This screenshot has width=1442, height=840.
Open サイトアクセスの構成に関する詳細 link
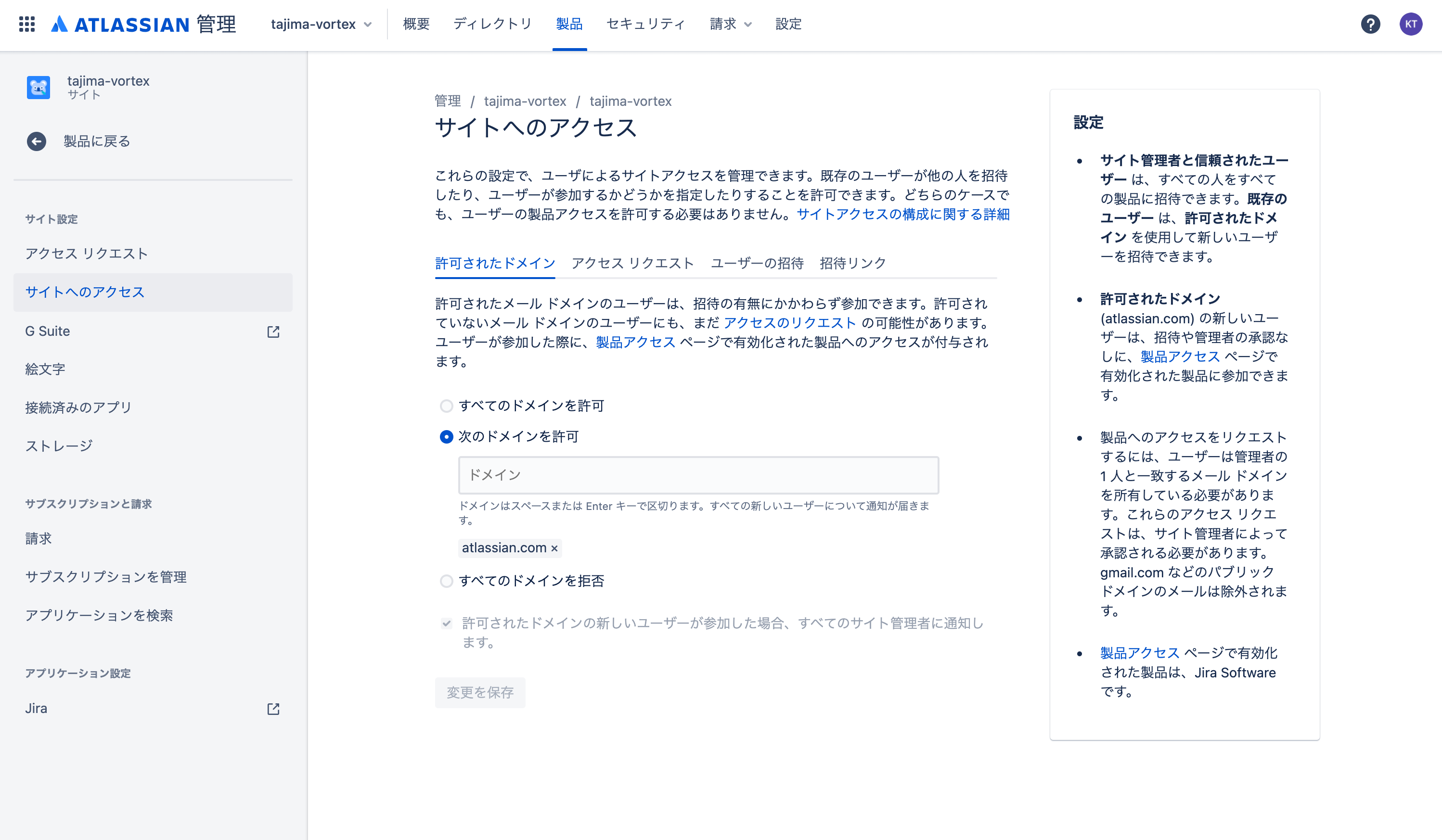coord(903,215)
